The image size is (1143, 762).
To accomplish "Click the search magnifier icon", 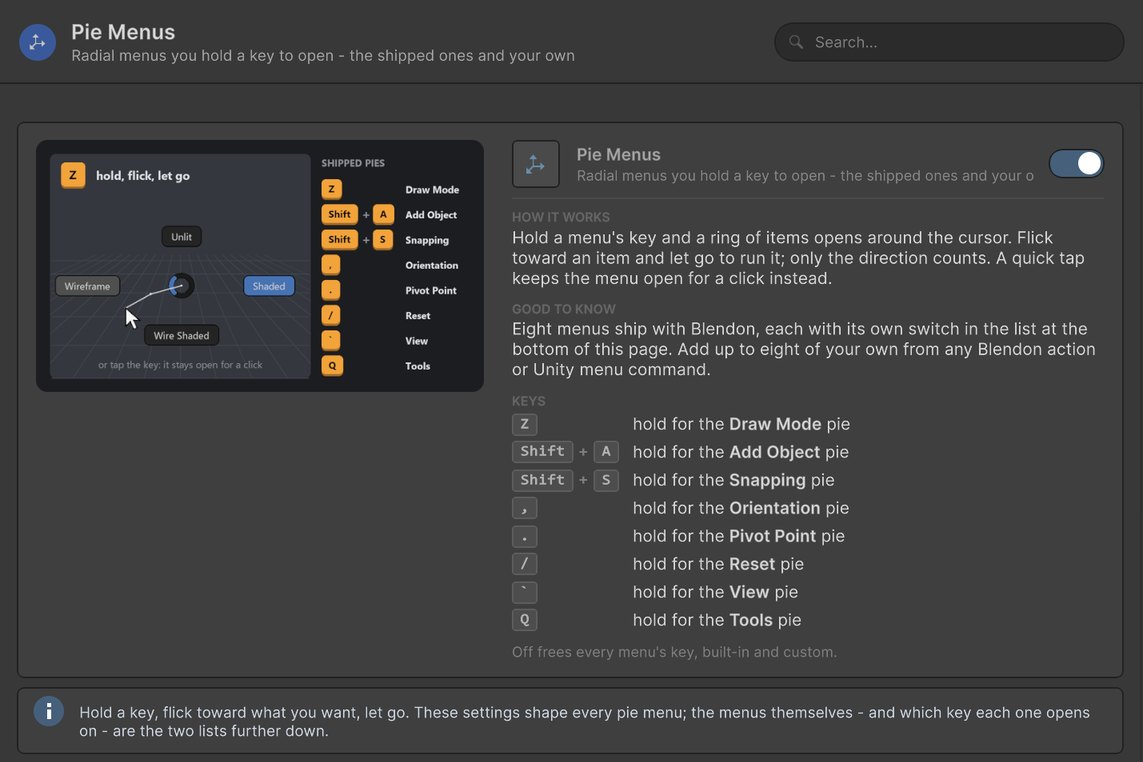I will 796,42.
